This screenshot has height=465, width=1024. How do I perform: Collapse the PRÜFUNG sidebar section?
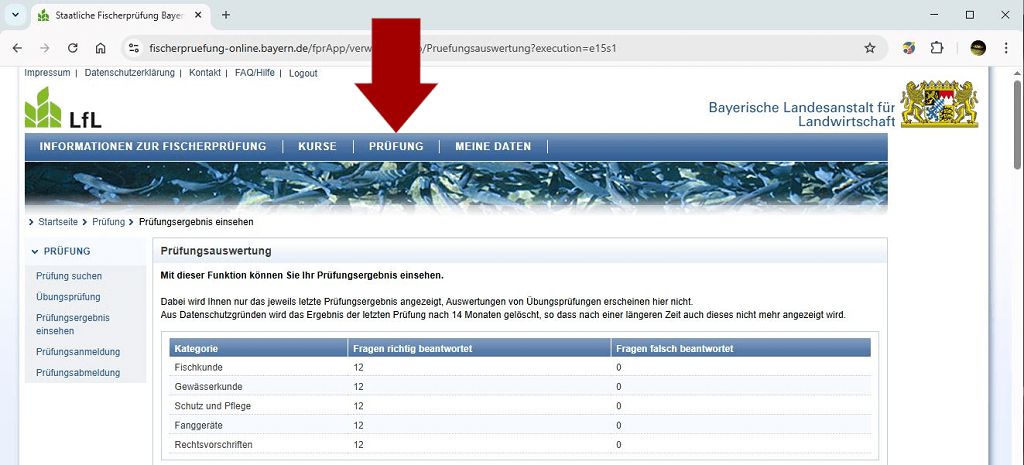pos(35,252)
